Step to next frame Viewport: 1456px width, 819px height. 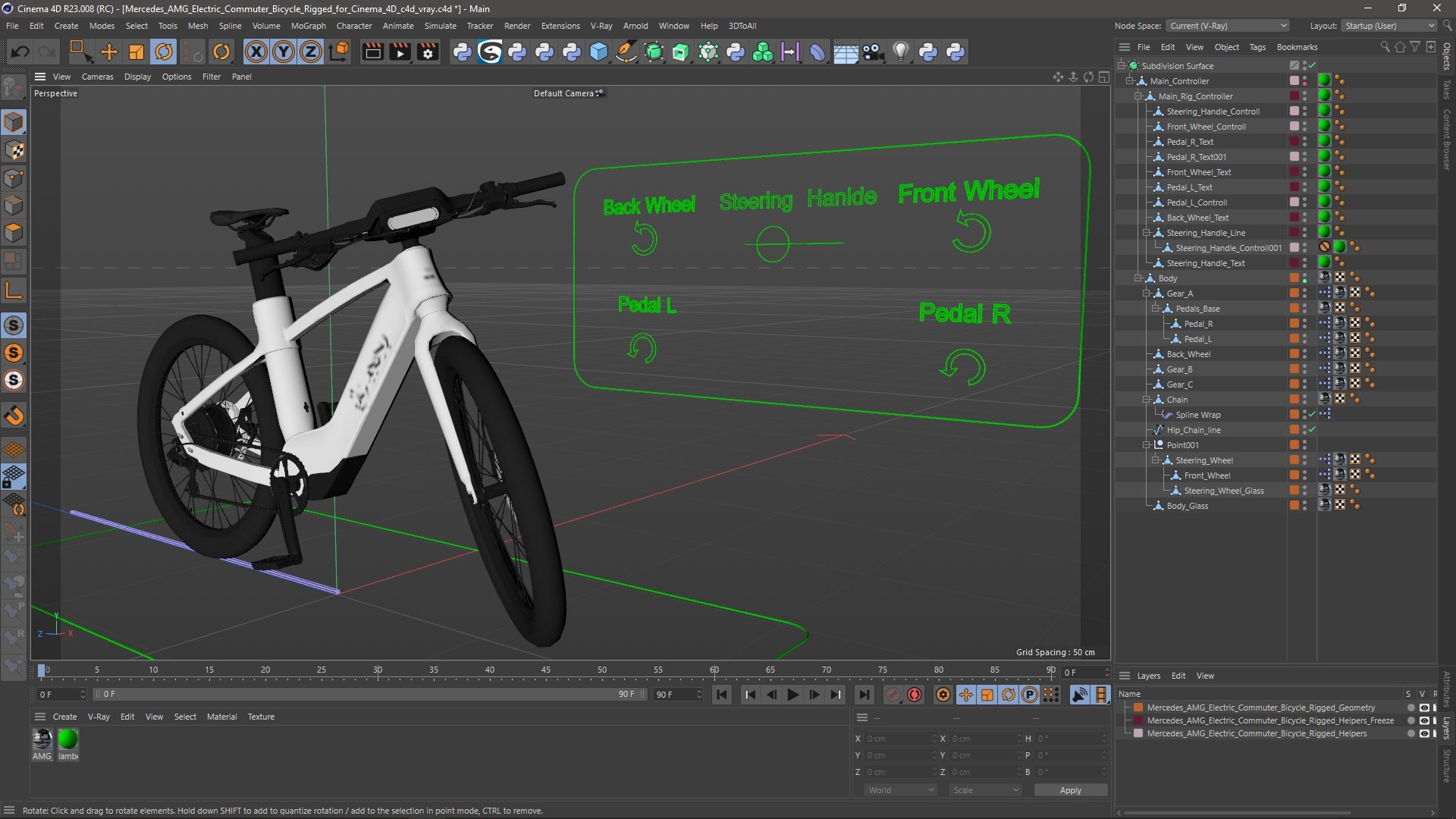click(x=814, y=695)
